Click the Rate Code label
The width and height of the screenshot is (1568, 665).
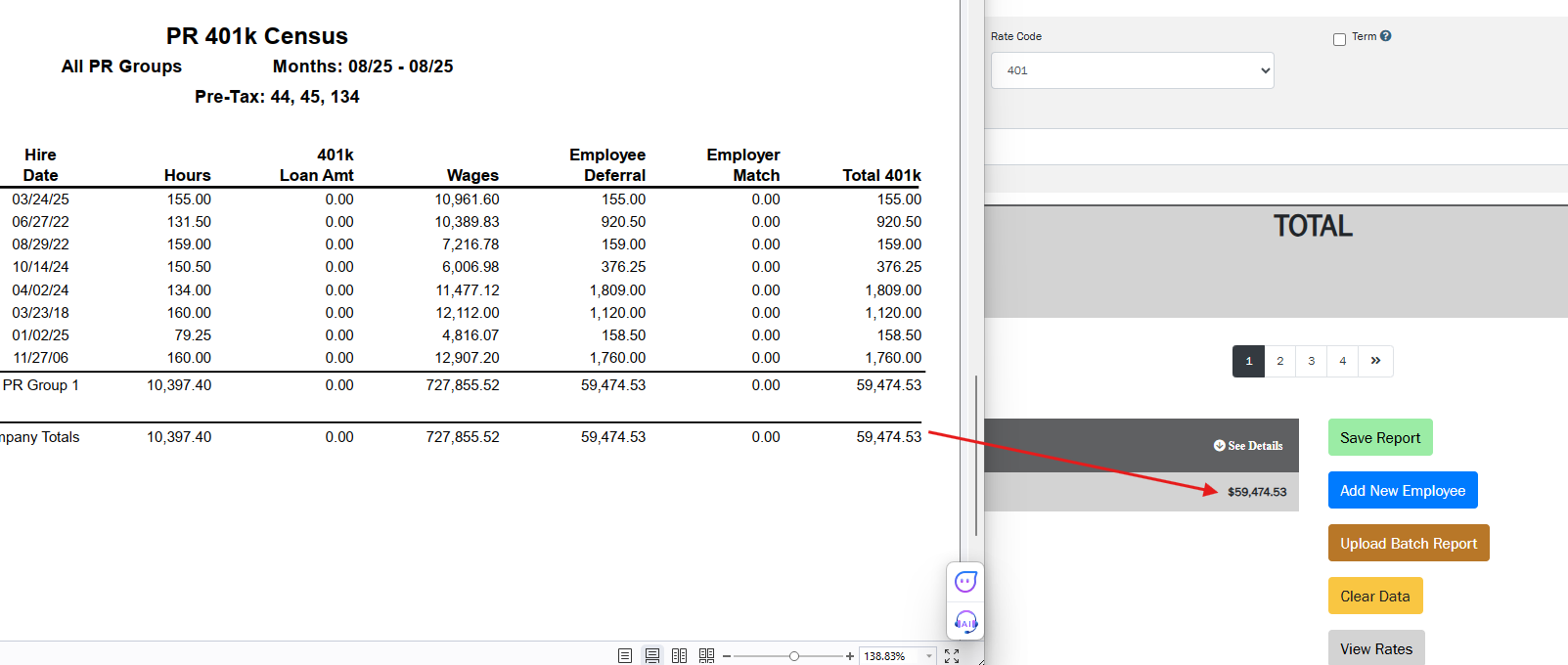tap(1016, 36)
